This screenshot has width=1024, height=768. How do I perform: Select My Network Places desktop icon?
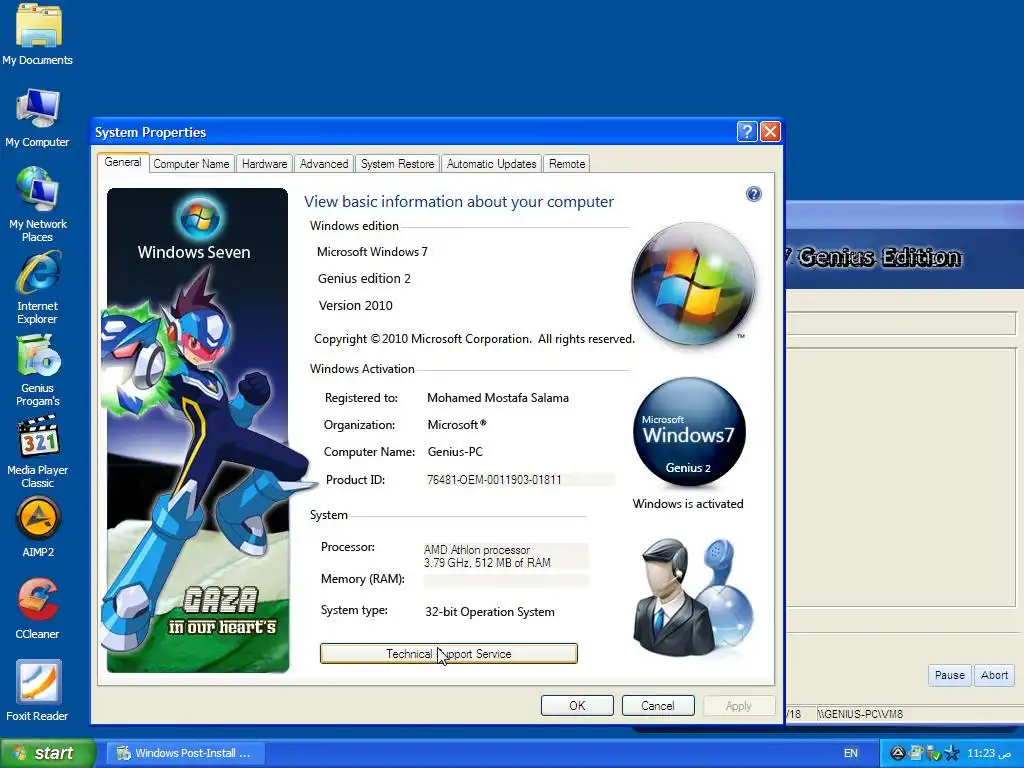[x=37, y=204]
